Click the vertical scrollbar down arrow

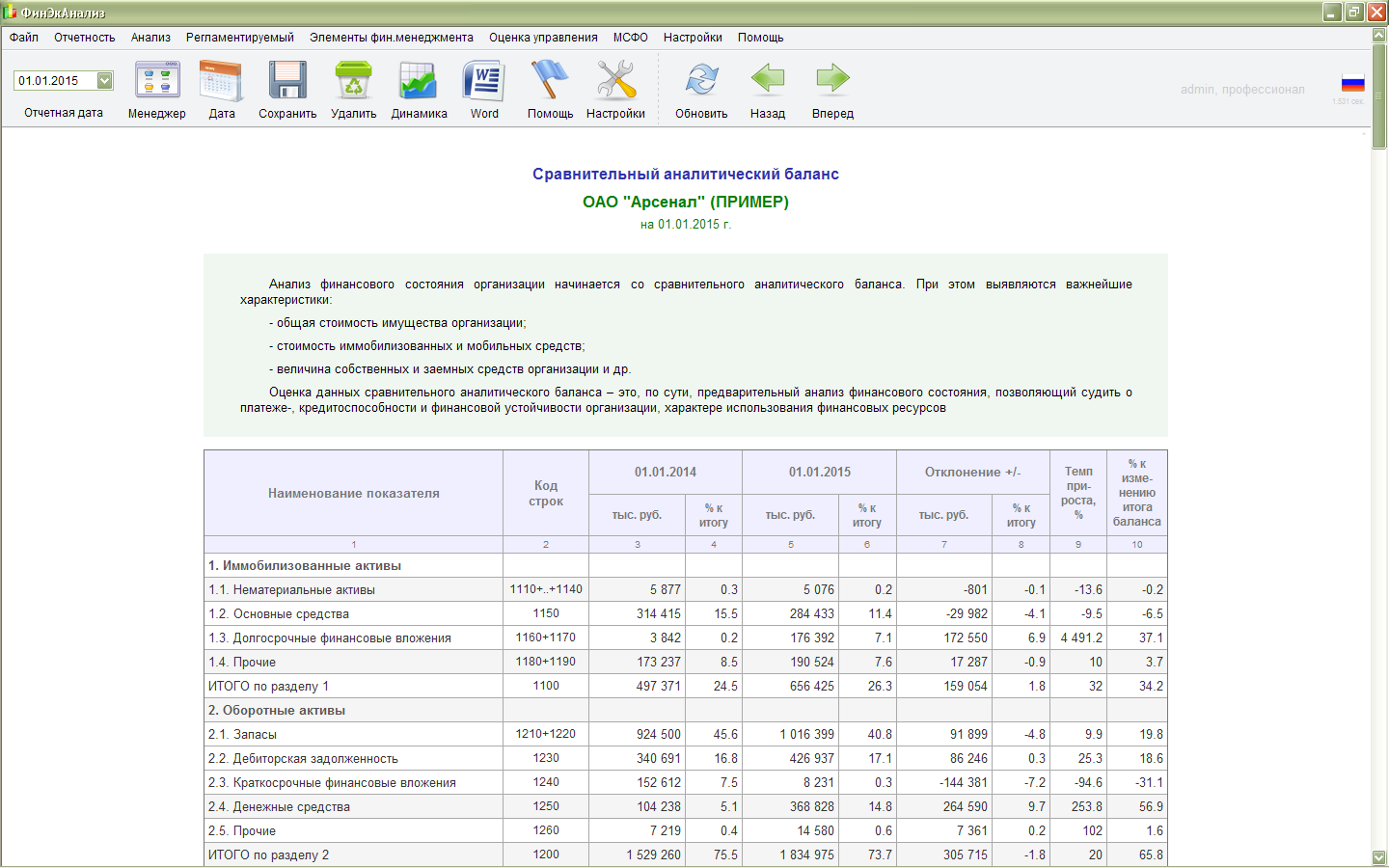(x=1379, y=857)
